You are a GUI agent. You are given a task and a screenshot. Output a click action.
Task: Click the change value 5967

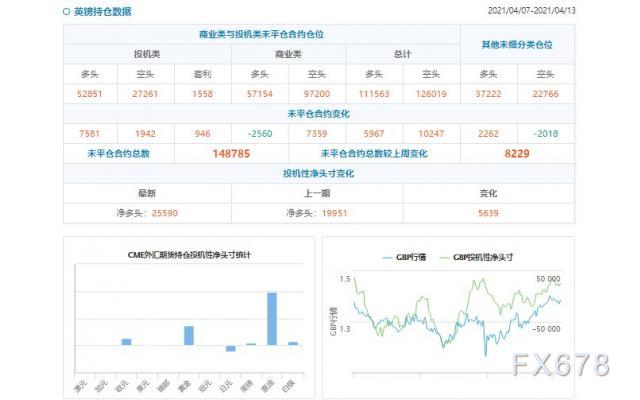point(374,134)
